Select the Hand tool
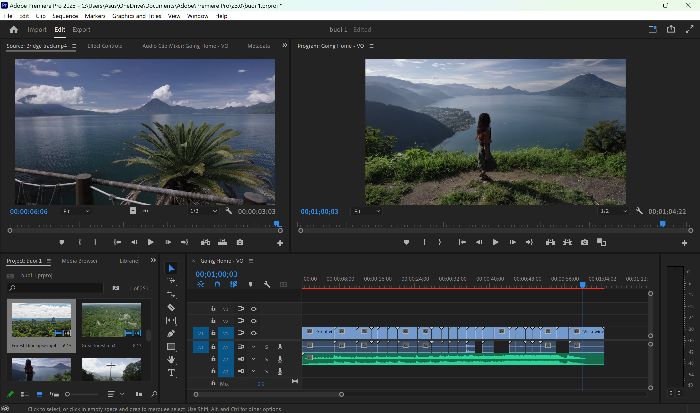Image resolution: width=700 pixels, height=413 pixels. [x=171, y=359]
